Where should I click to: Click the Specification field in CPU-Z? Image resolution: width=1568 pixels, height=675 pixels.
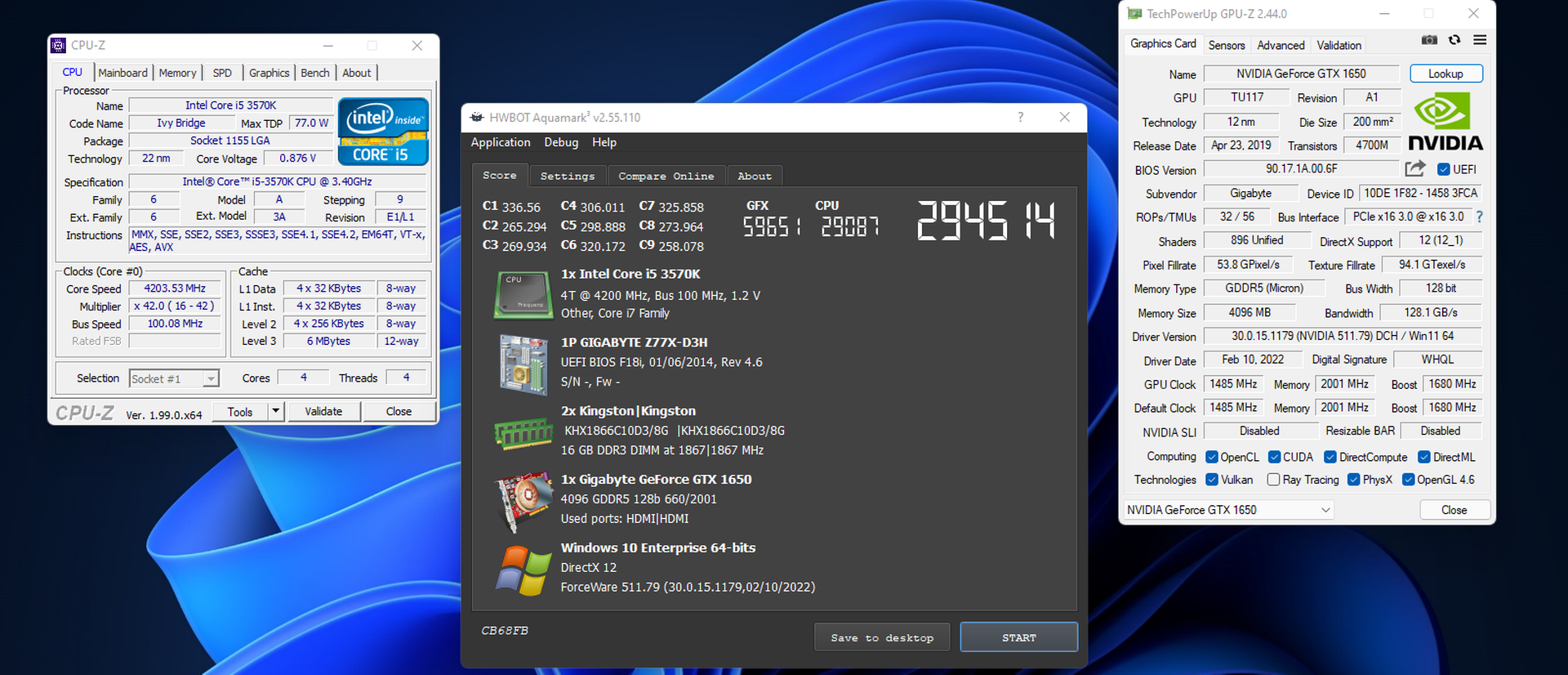pyautogui.click(x=277, y=181)
